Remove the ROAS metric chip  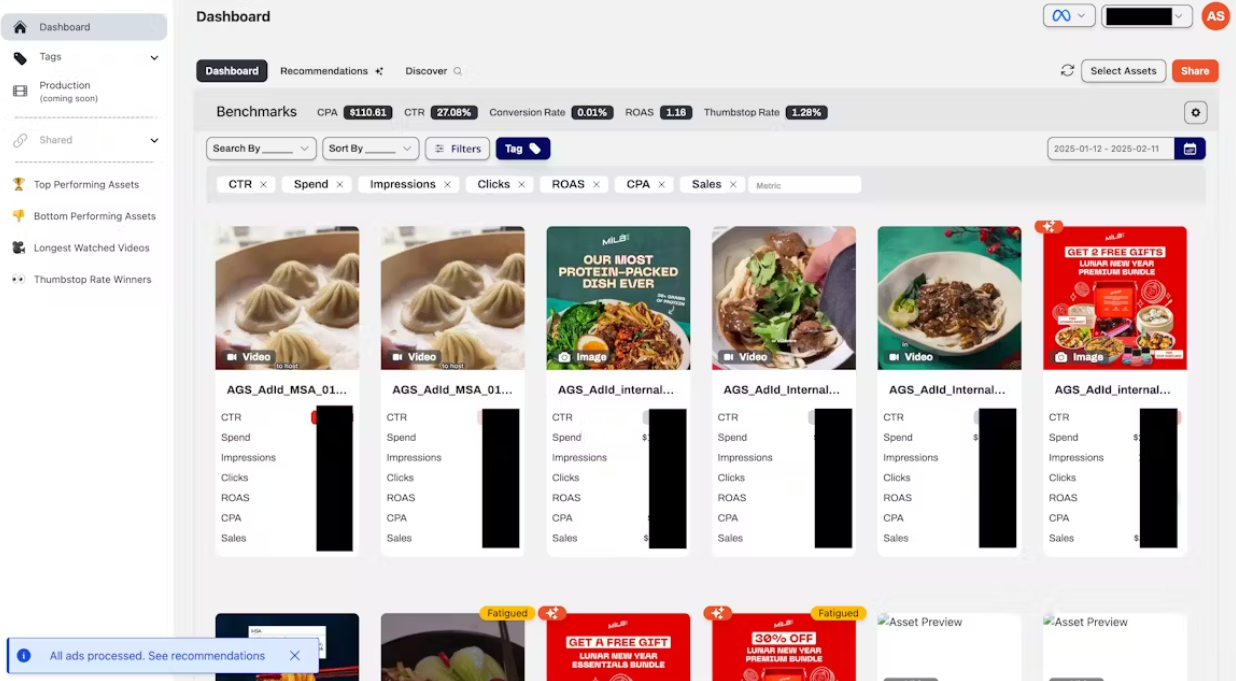596,185
